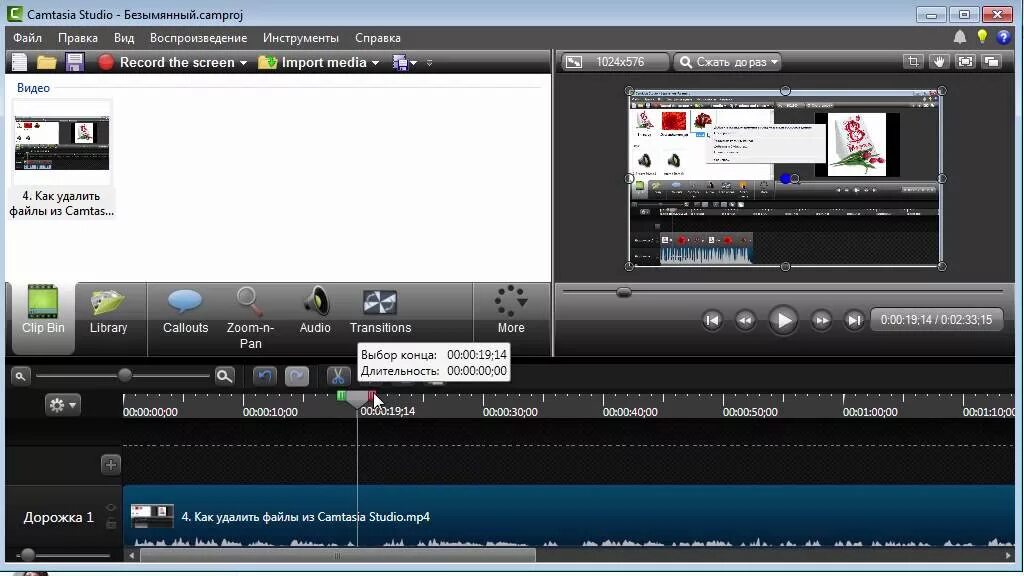
Task: Click the 1024x576 editing dimensions button
Action: pos(613,62)
